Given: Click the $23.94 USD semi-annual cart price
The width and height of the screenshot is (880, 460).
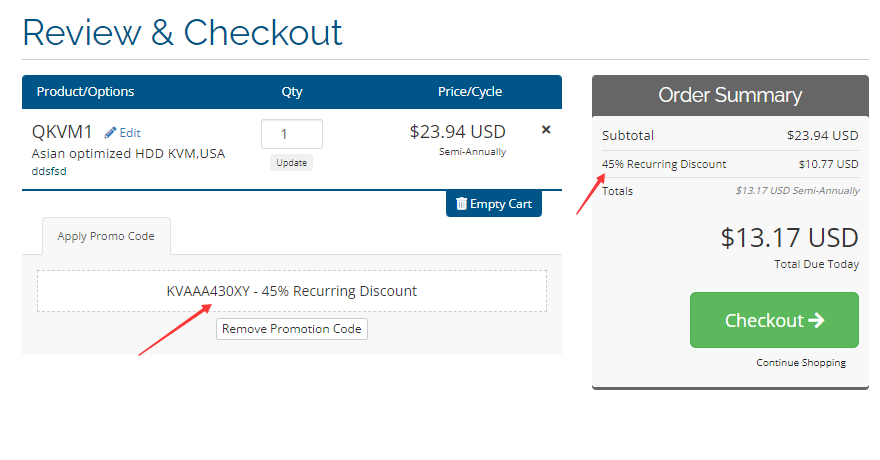Looking at the screenshot, I should coord(457,132).
